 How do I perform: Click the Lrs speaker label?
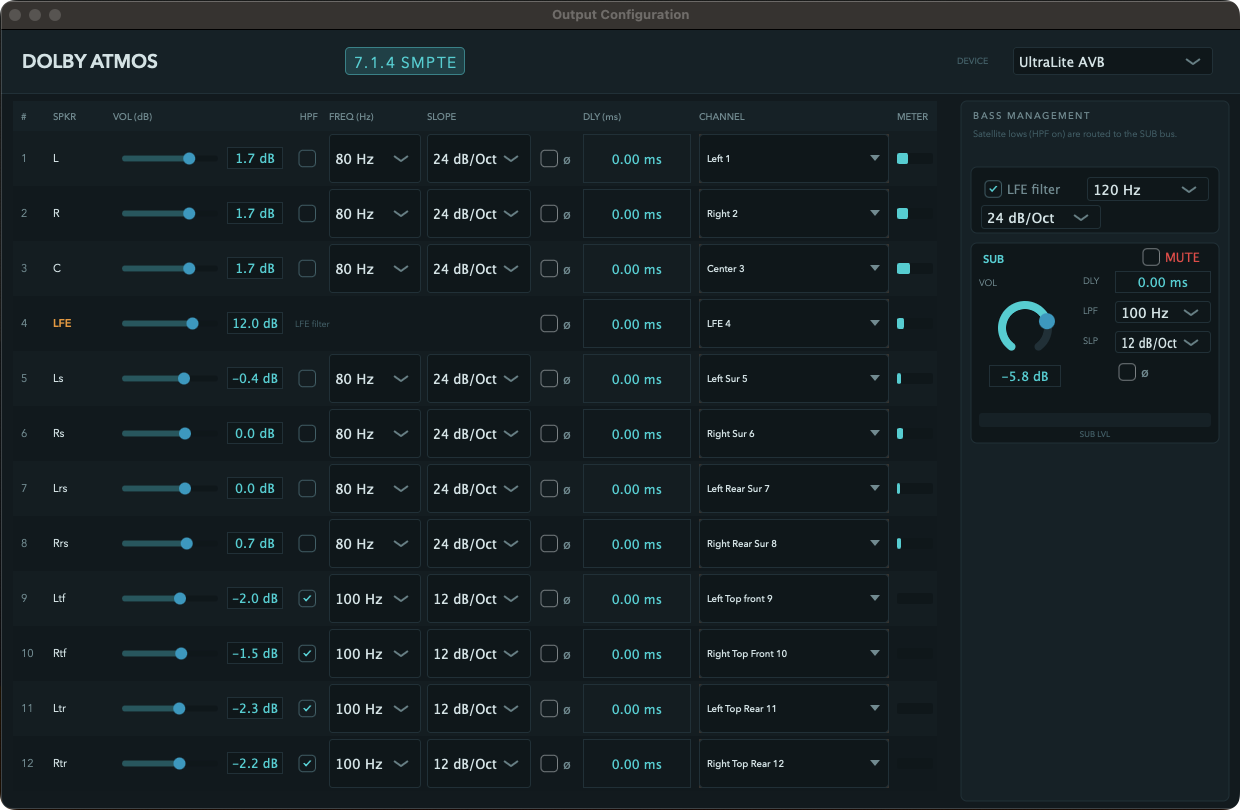[62, 488]
